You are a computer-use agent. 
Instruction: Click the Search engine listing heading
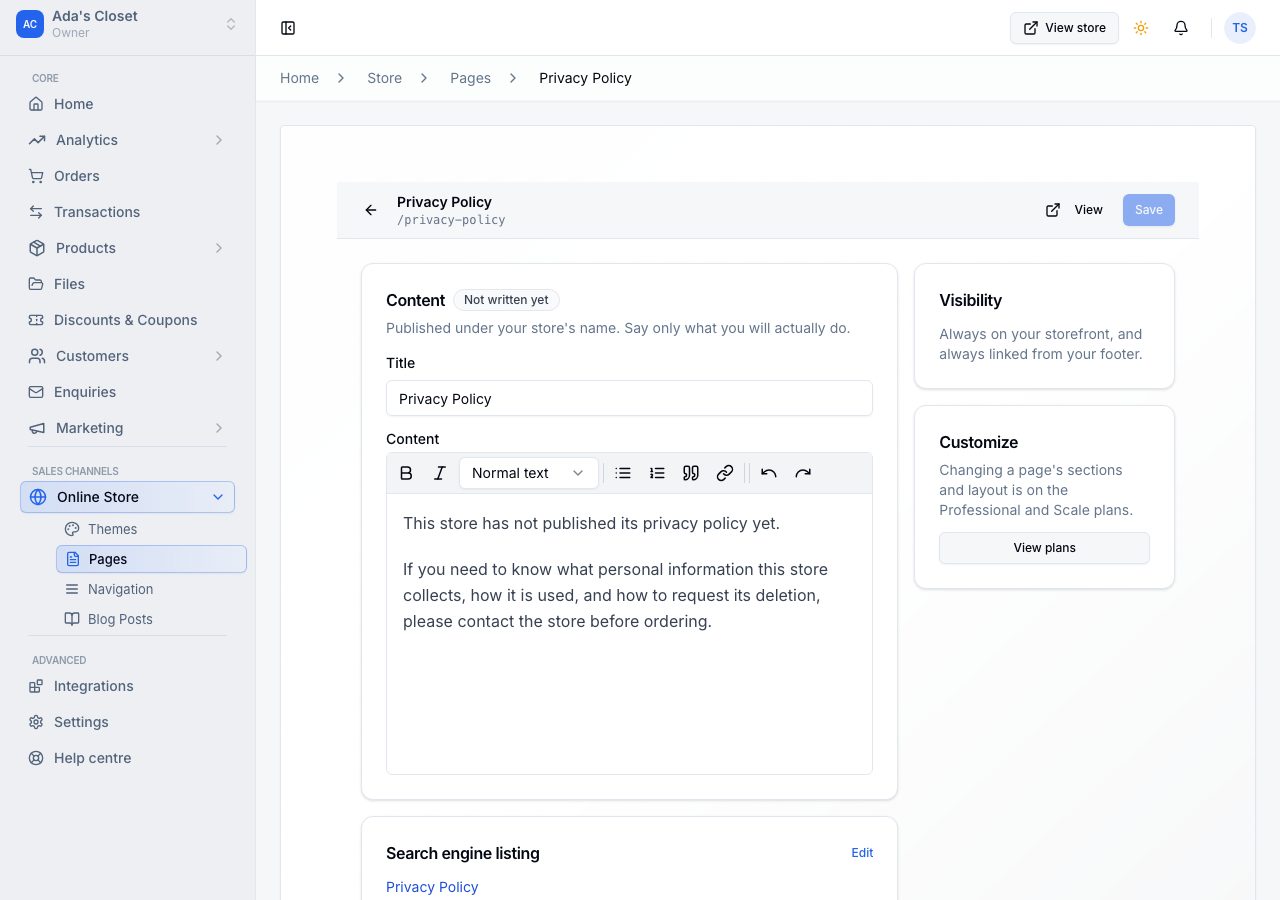click(x=463, y=853)
